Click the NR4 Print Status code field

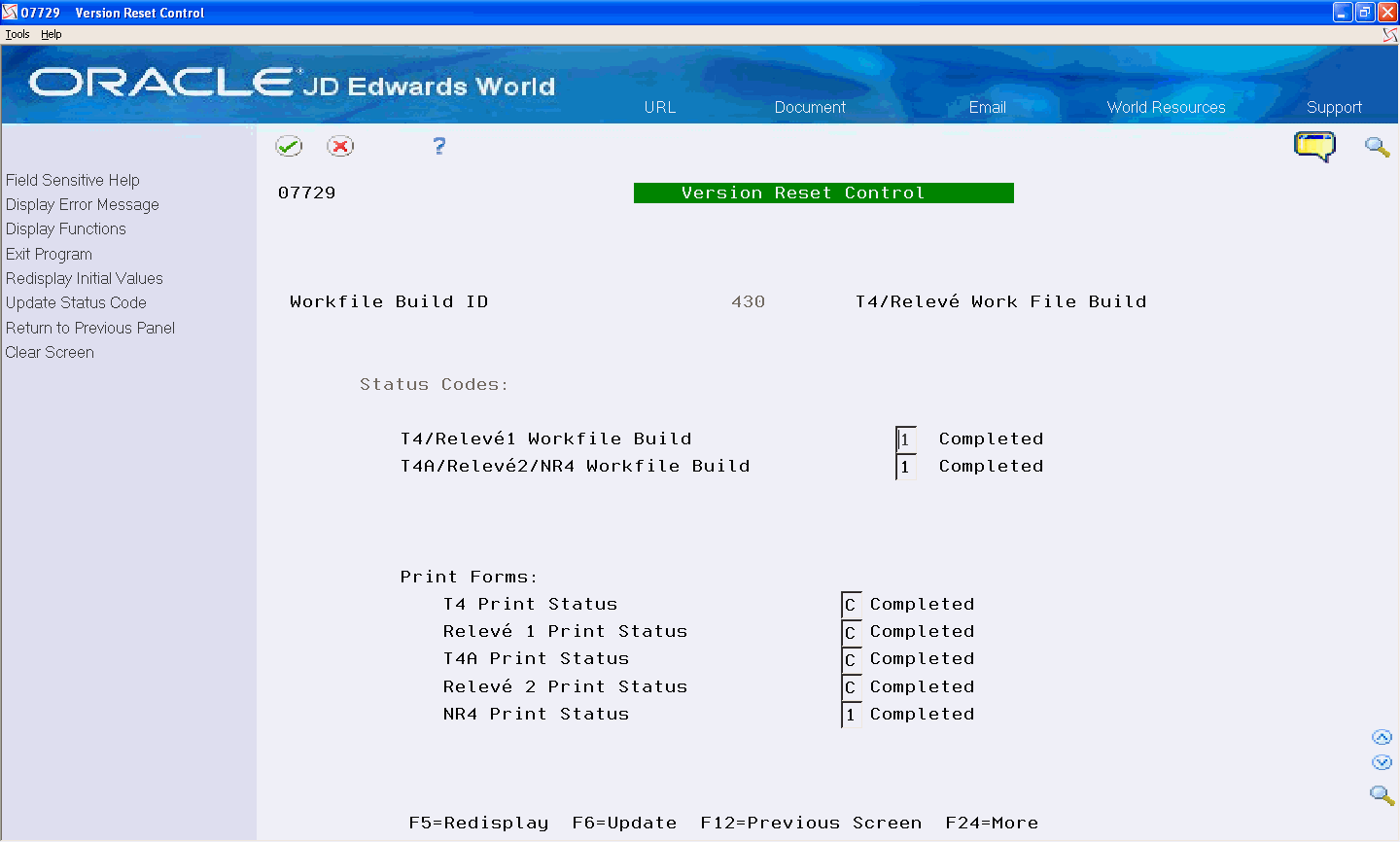click(850, 714)
